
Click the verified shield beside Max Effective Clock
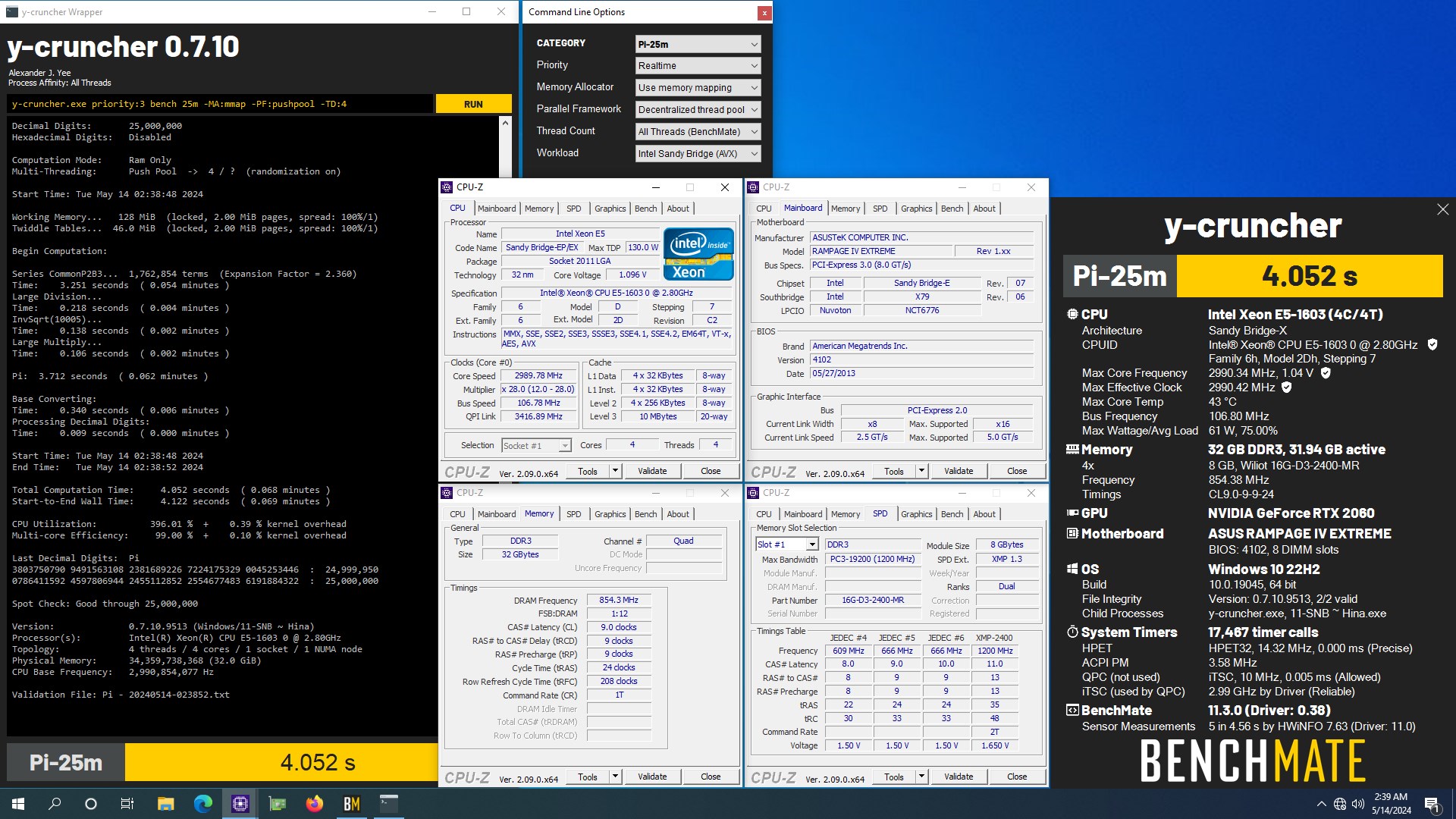pos(1286,388)
